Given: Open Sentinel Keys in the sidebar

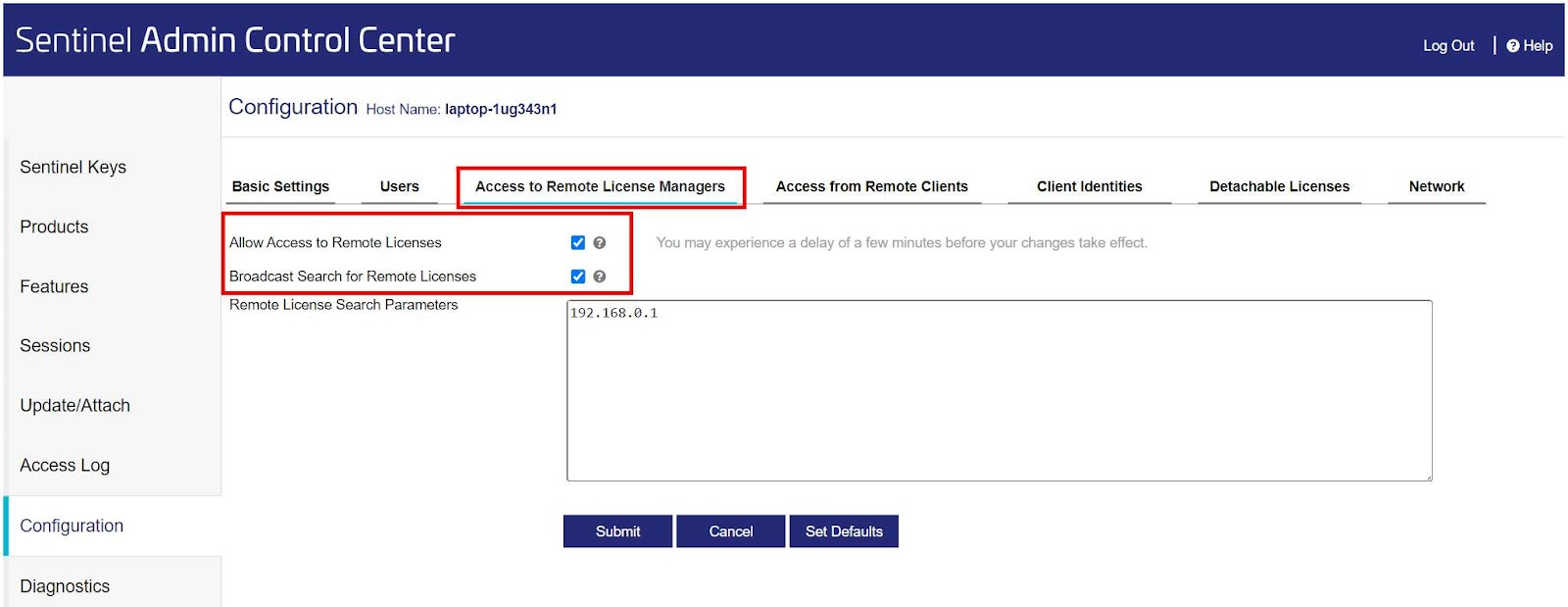Looking at the screenshot, I should pos(73,167).
